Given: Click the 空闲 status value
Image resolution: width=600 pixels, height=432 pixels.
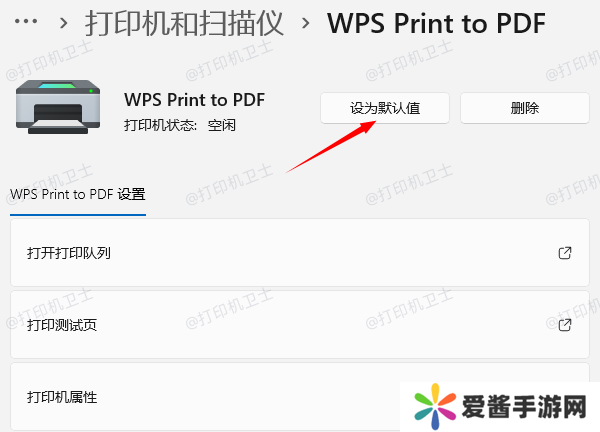Looking at the screenshot, I should [x=222, y=126].
